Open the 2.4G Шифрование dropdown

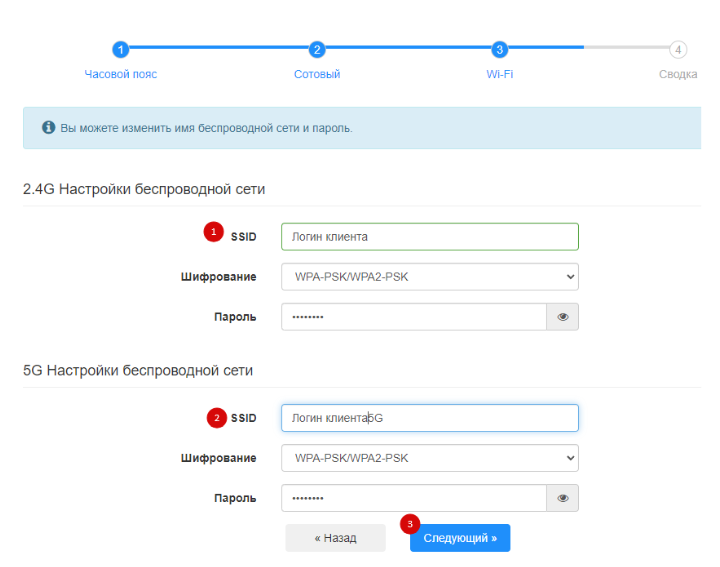429,277
